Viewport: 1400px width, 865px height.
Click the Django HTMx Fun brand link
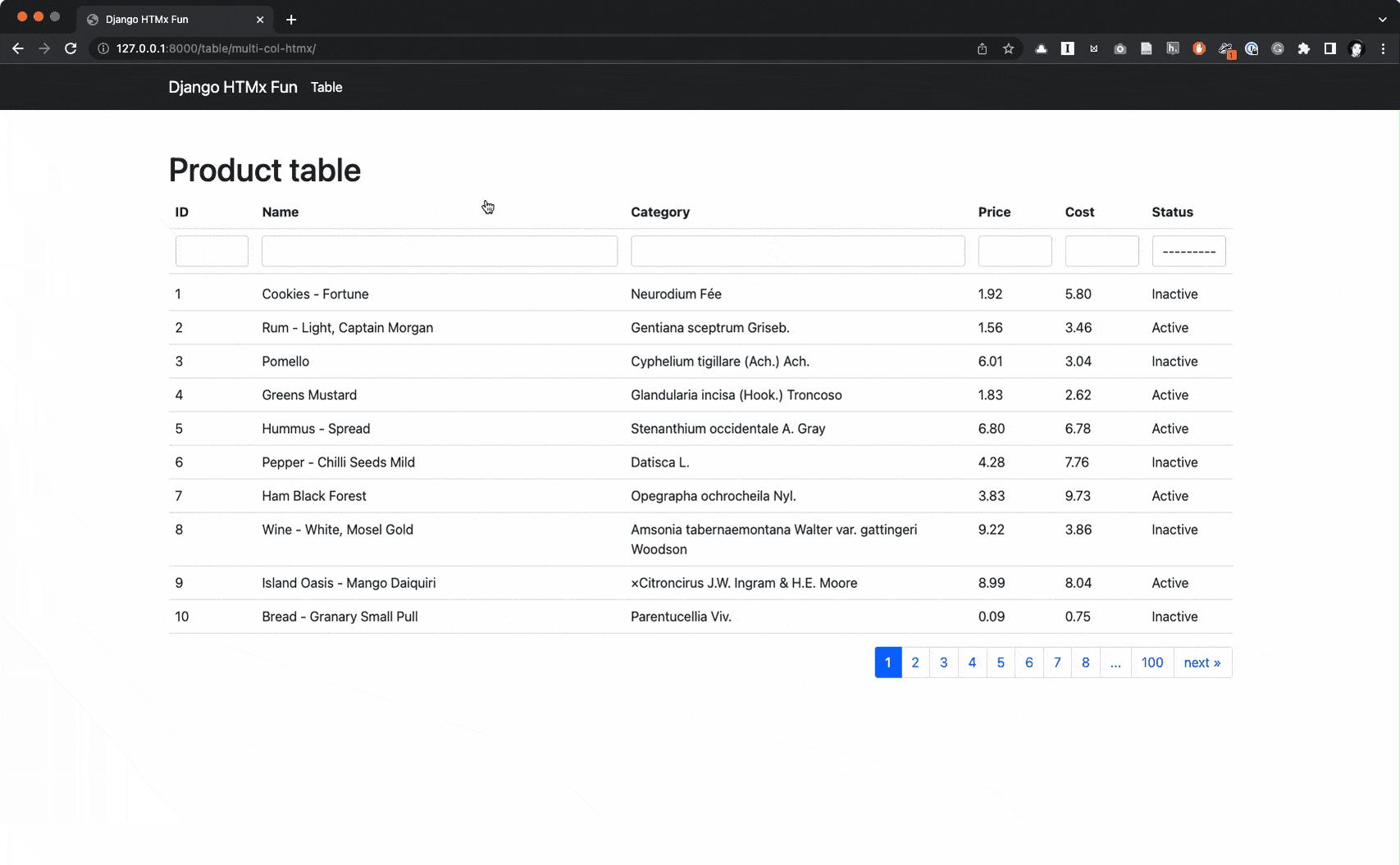coord(233,87)
